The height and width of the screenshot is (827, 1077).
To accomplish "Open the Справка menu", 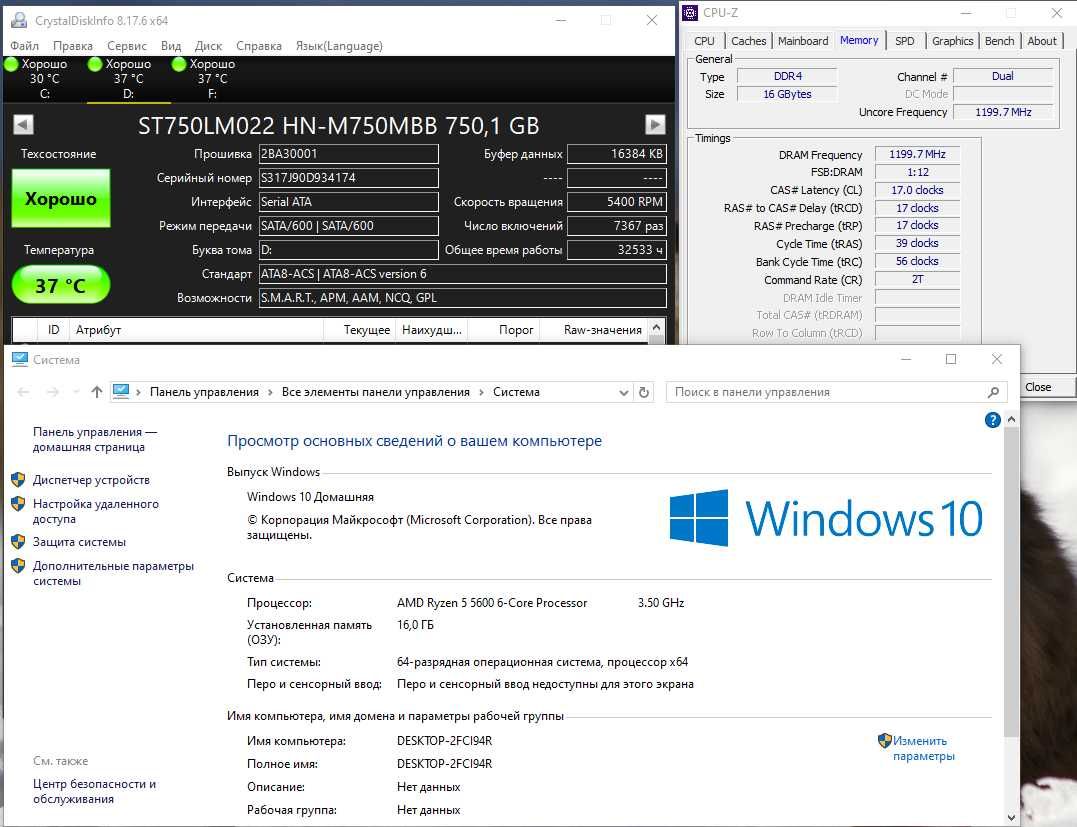I will click(259, 46).
